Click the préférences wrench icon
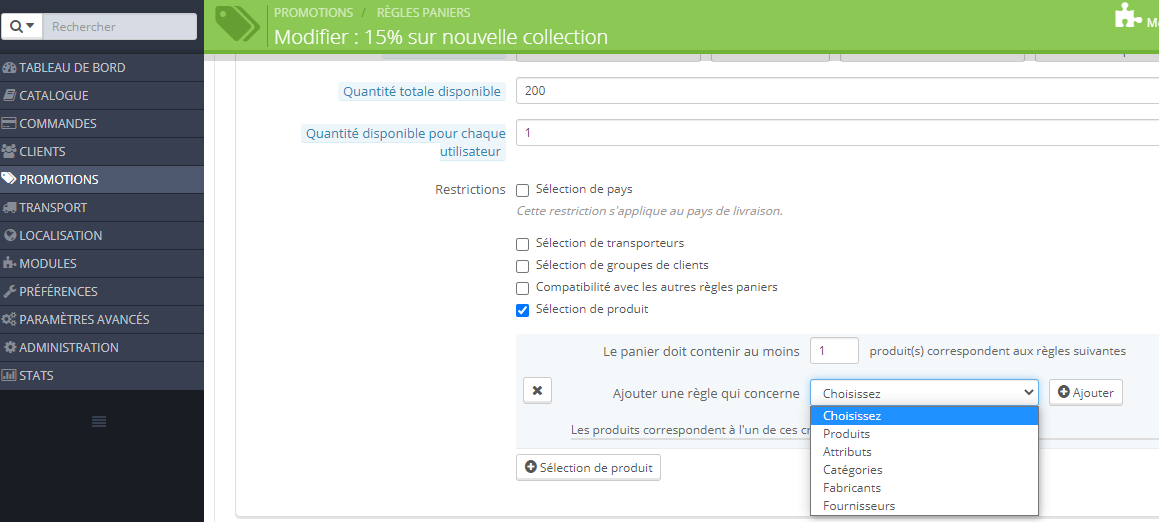1159x522 pixels. (10, 292)
